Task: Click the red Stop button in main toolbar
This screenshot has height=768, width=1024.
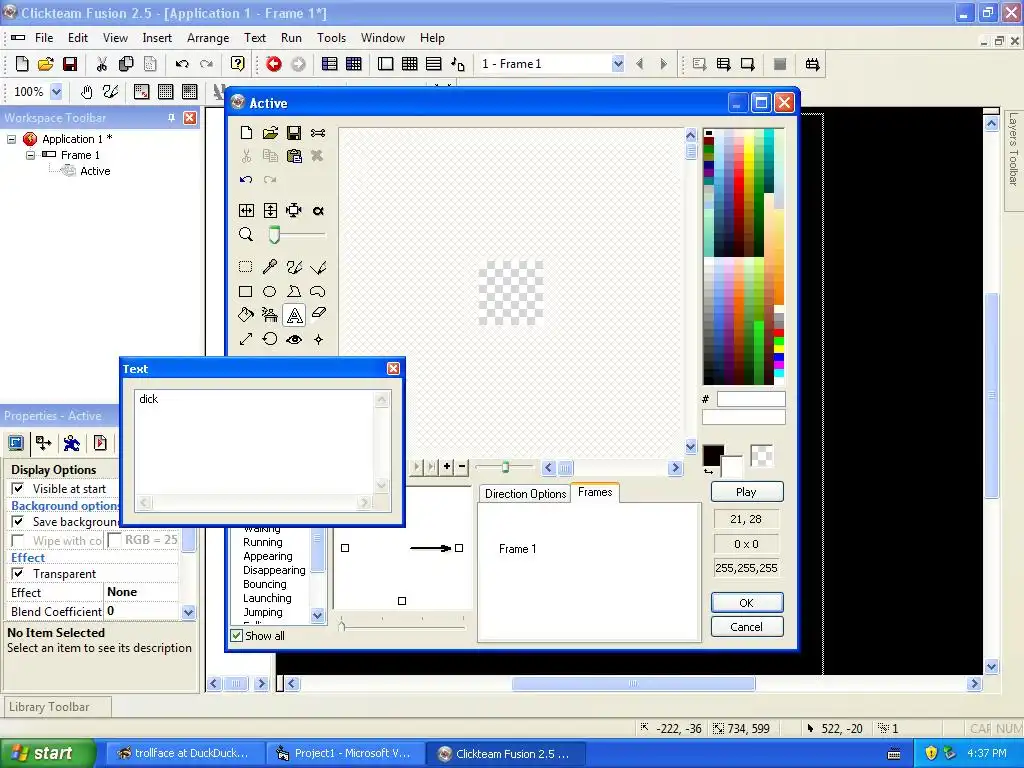Action: point(274,63)
